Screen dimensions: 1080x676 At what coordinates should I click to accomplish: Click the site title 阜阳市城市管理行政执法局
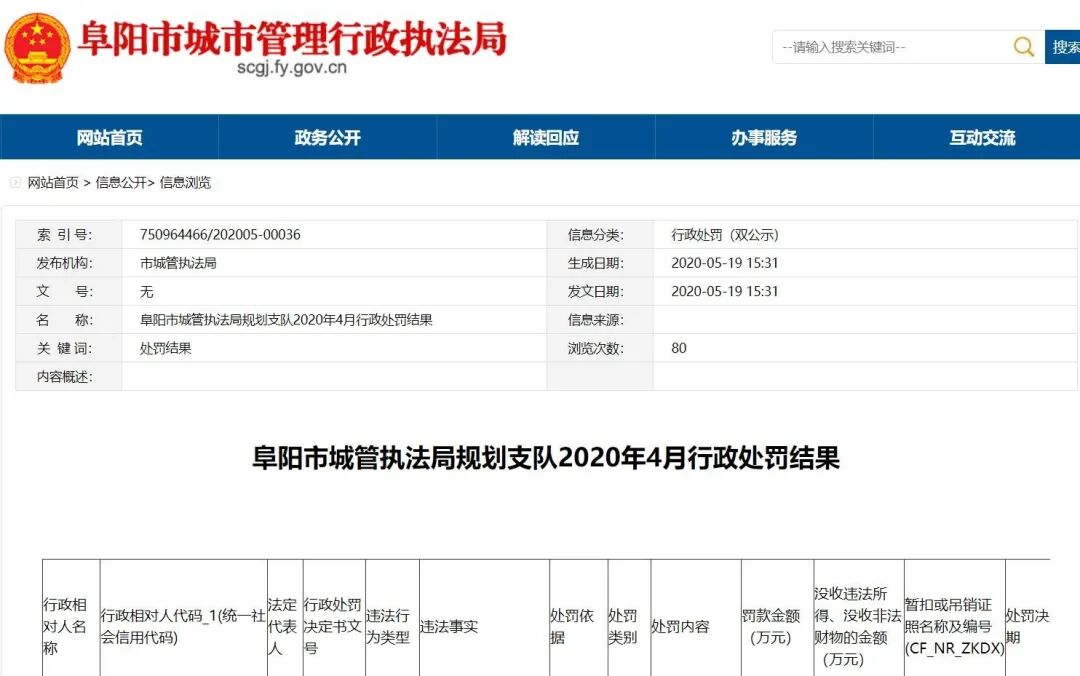(292, 38)
